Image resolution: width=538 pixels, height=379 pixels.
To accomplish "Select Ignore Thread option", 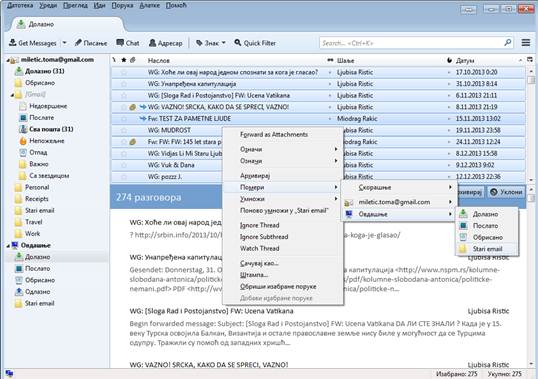I will [x=283, y=225].
